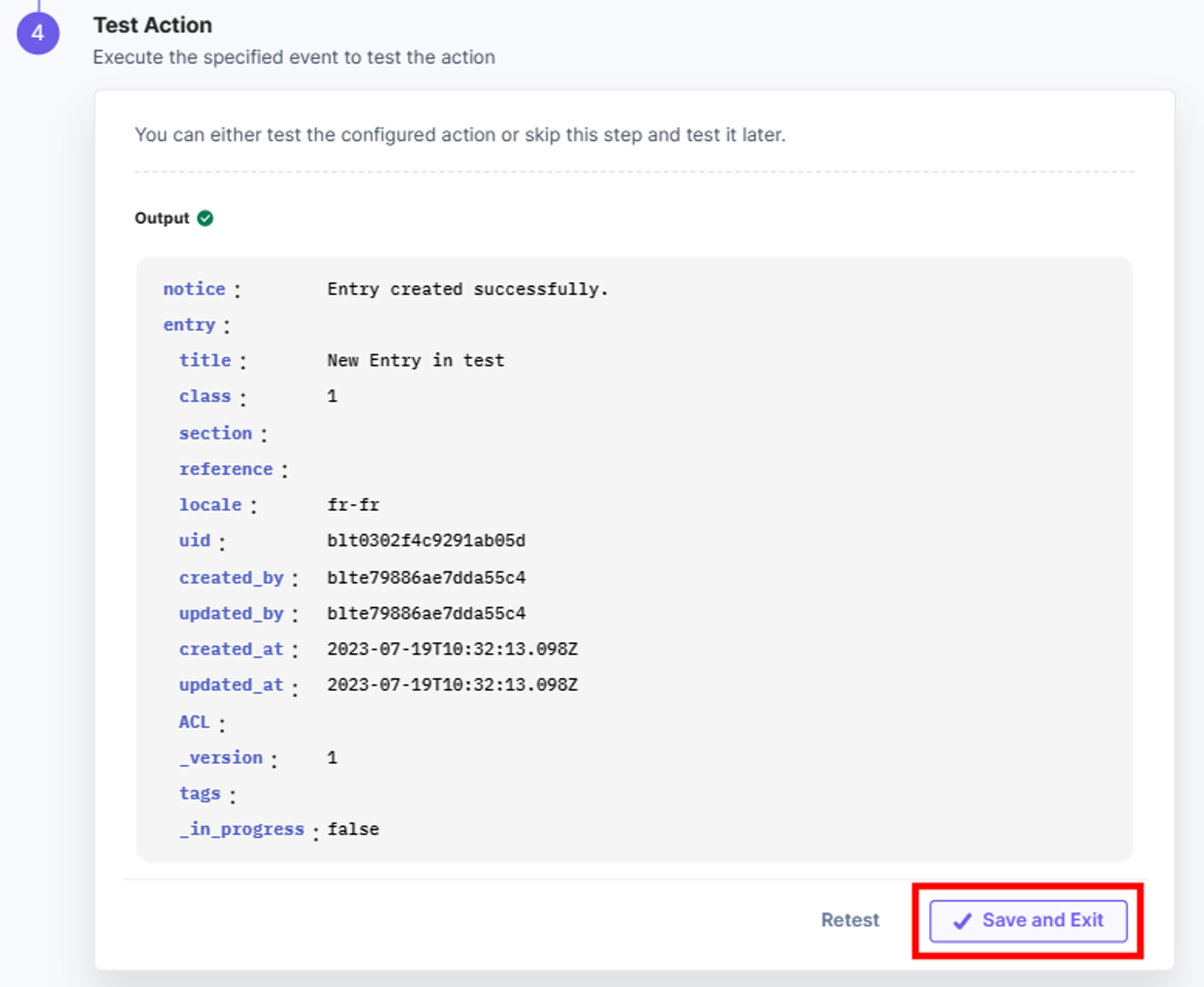The width and height of the screenshot is (1204, 987).
Task: Click the locale value fr-fr
Action: (353, 505)
